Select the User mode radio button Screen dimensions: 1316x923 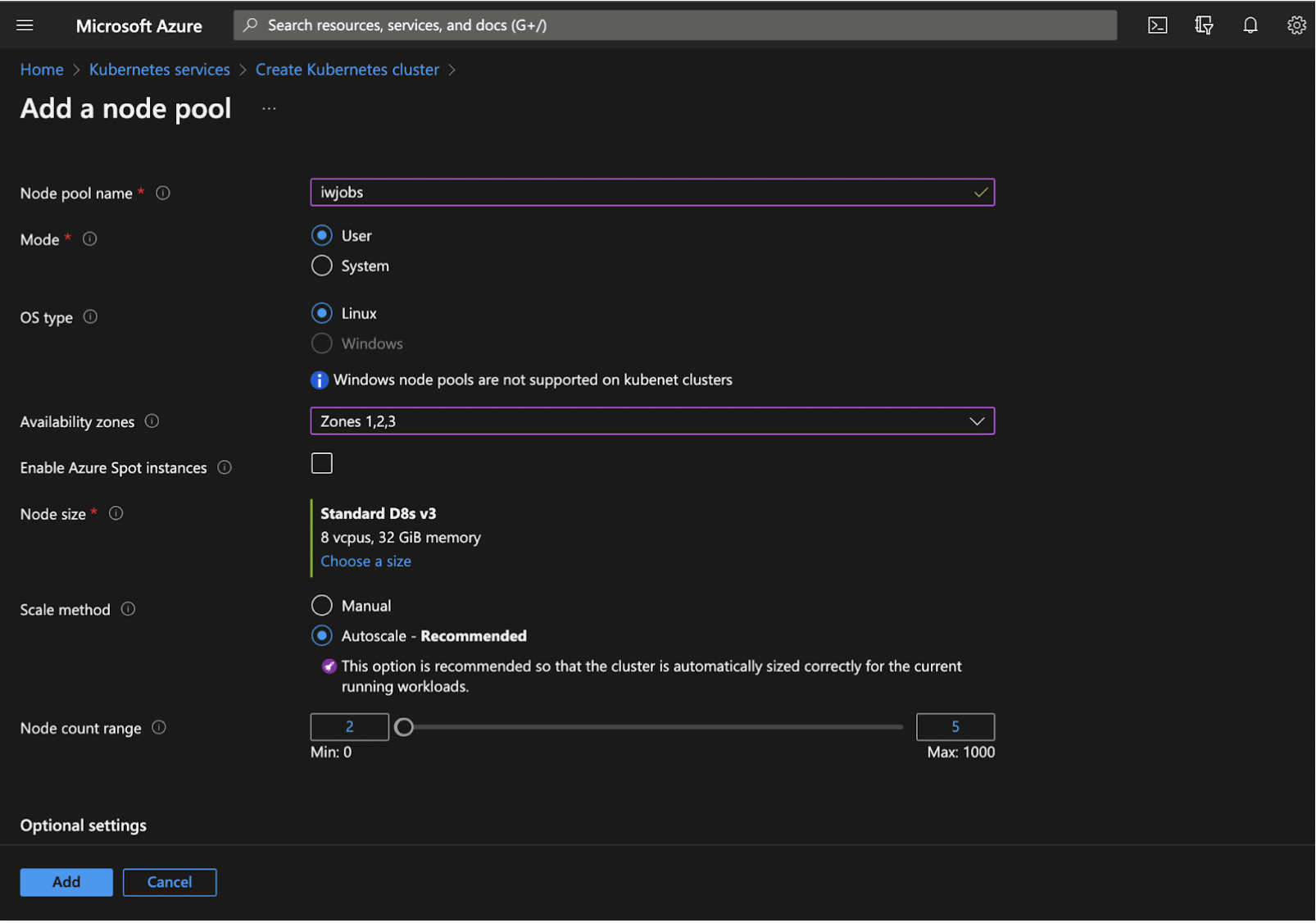pyautogui.click(x=321, y=236)
